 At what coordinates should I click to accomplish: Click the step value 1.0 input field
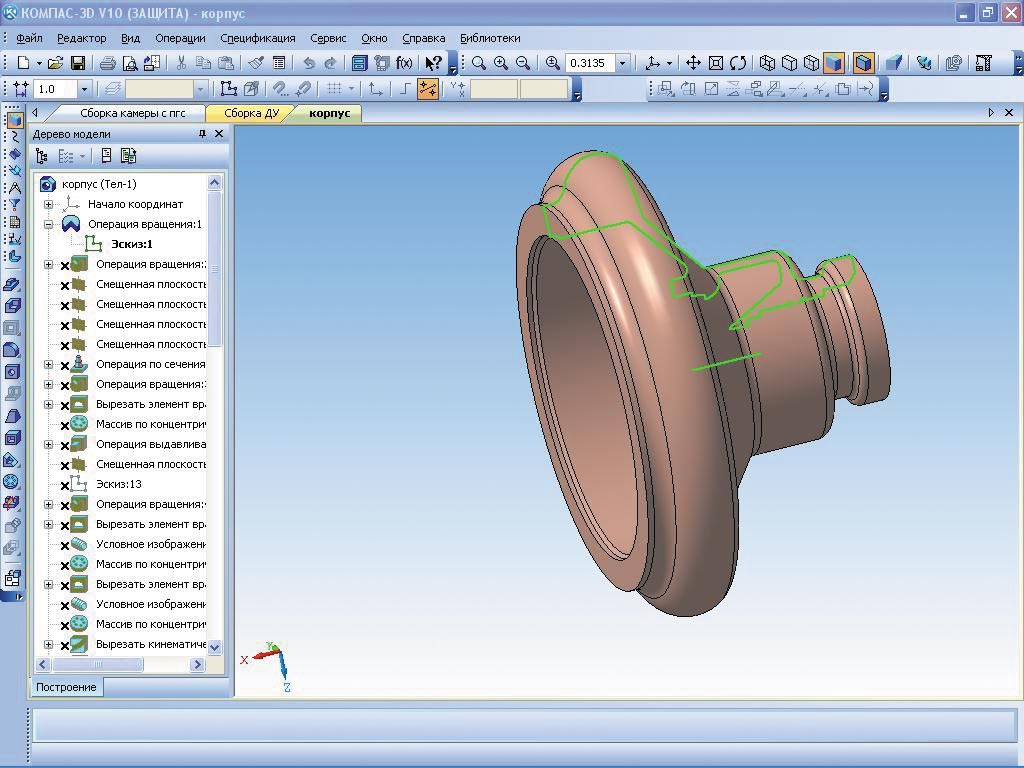(54, 89)
